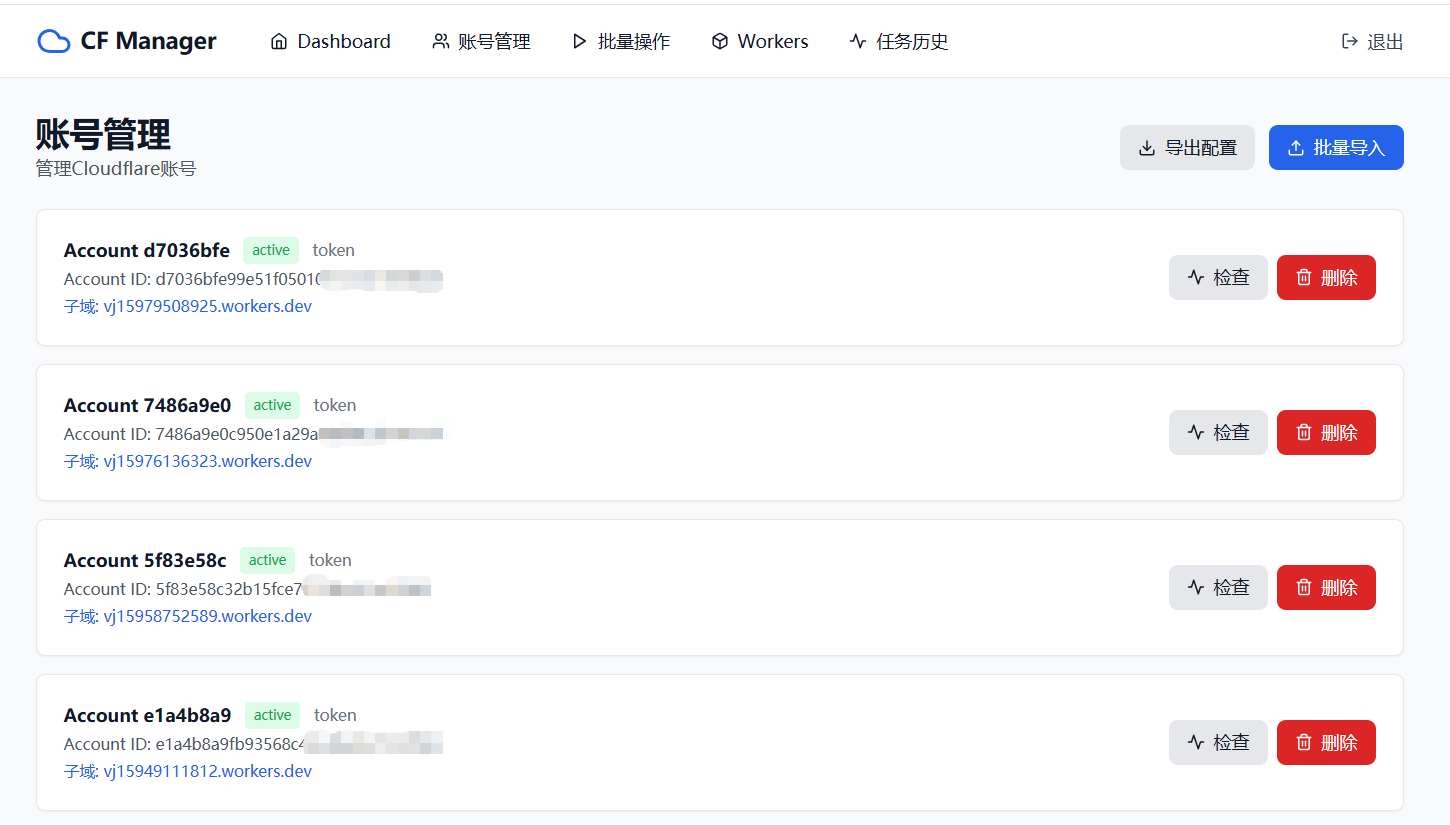Click the CF Manager brand title
Image resolution: width=1450 pixels, height=825 pixels.
[148, 41]
